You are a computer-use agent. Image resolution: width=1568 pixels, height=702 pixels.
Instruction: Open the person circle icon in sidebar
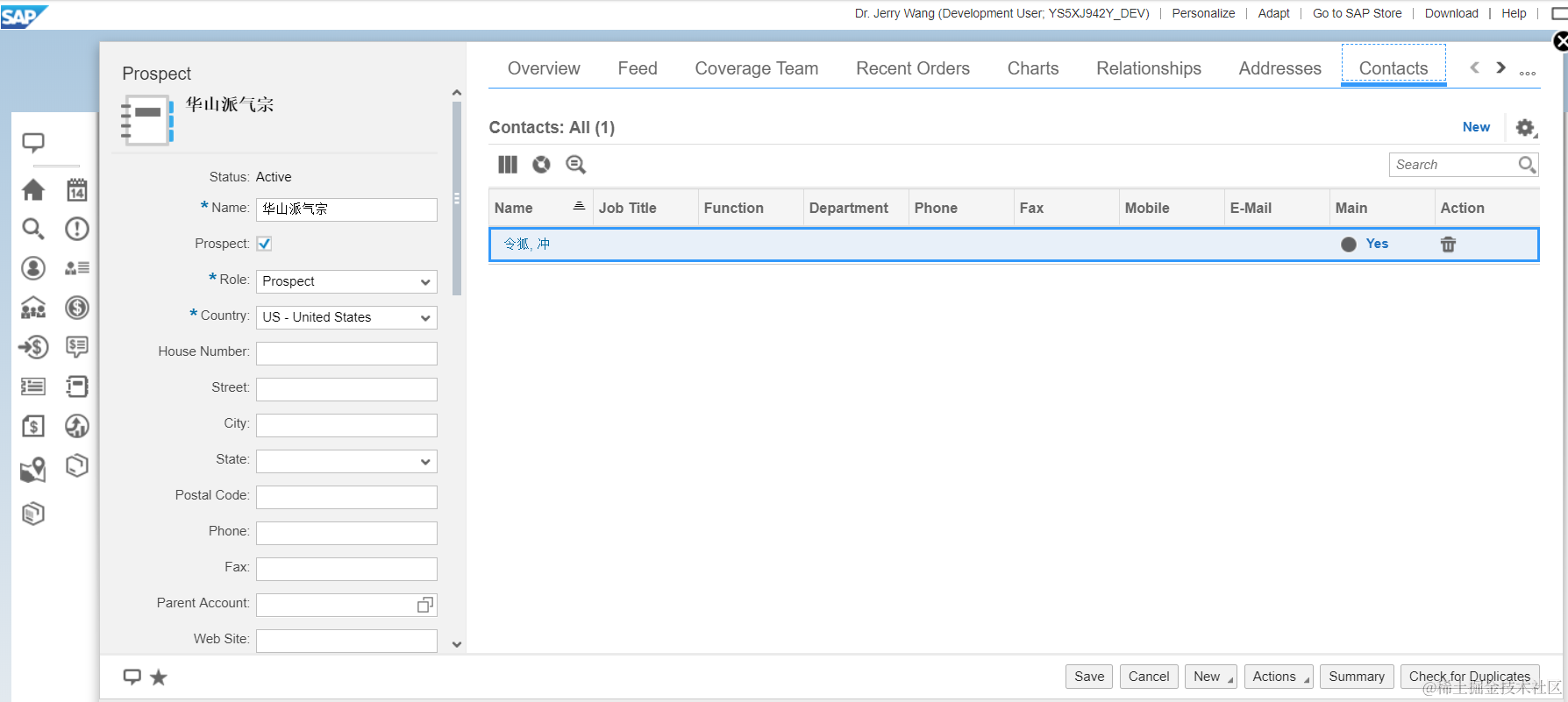(33, 268)
